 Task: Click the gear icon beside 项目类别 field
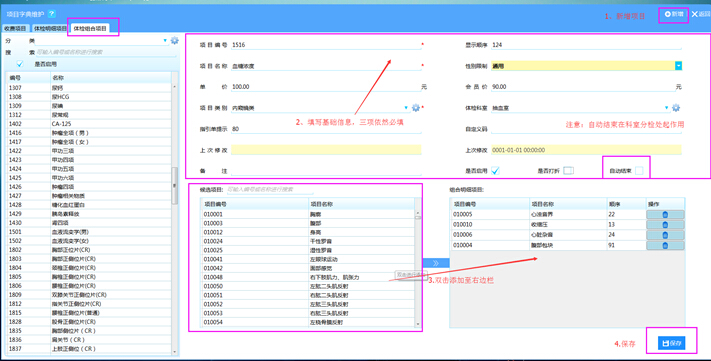416,108
